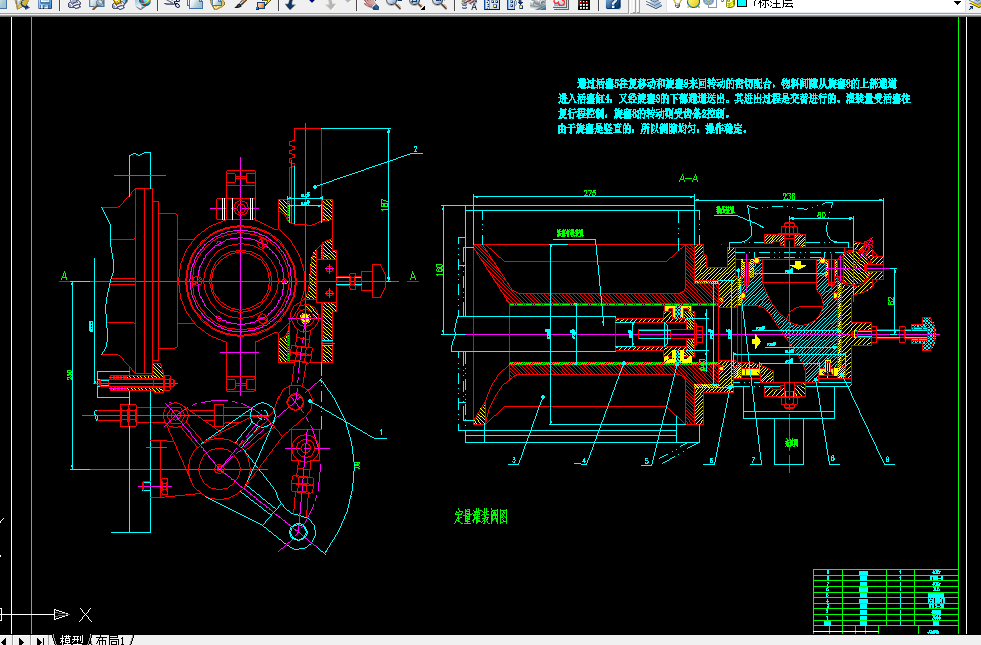Open the Redo history dropdown arrow
The height and width of the screenshot is (645, 981).
[x=348, y=3]
